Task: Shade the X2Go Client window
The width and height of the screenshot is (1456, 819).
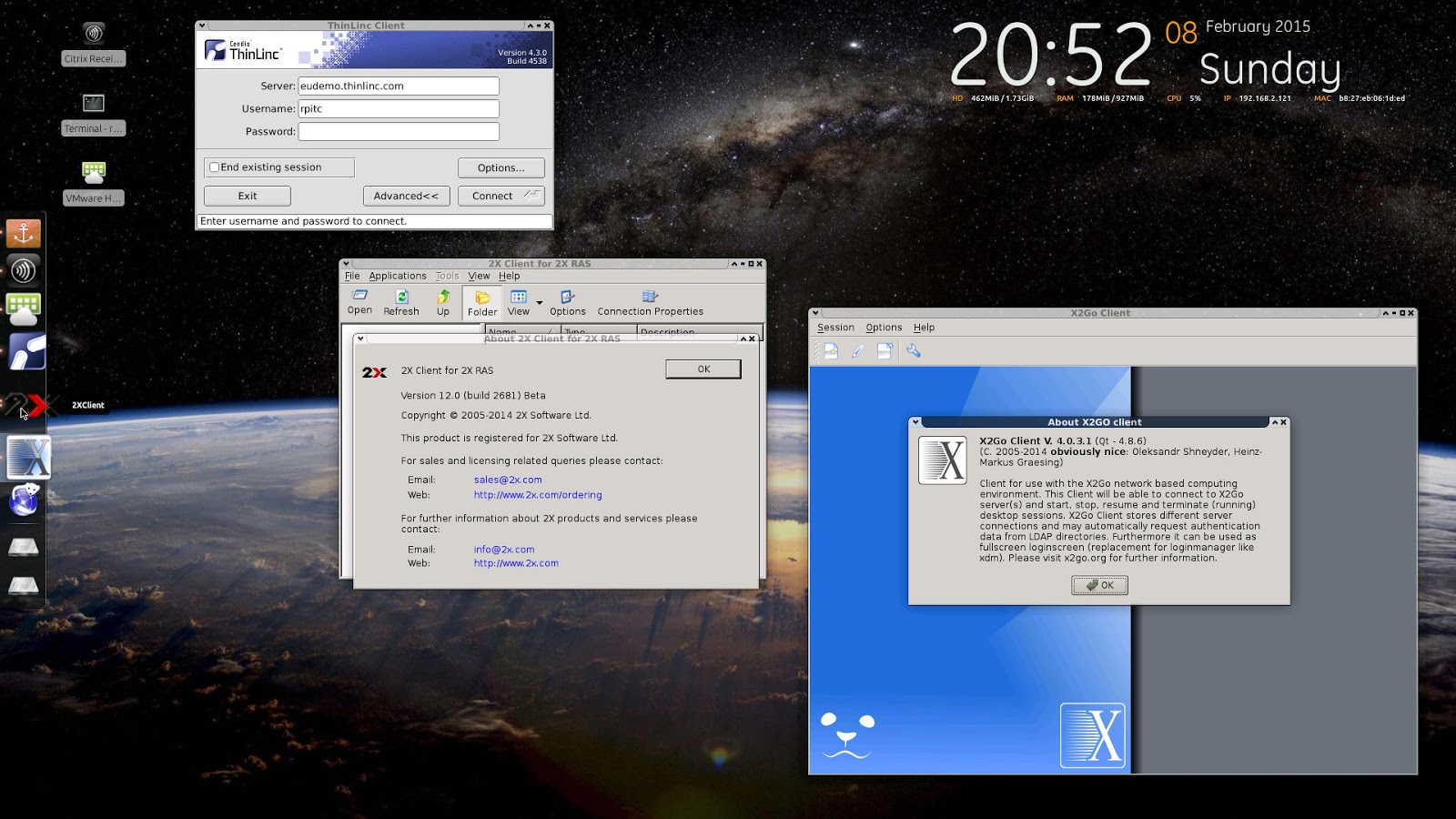Action: (1386, 313)
